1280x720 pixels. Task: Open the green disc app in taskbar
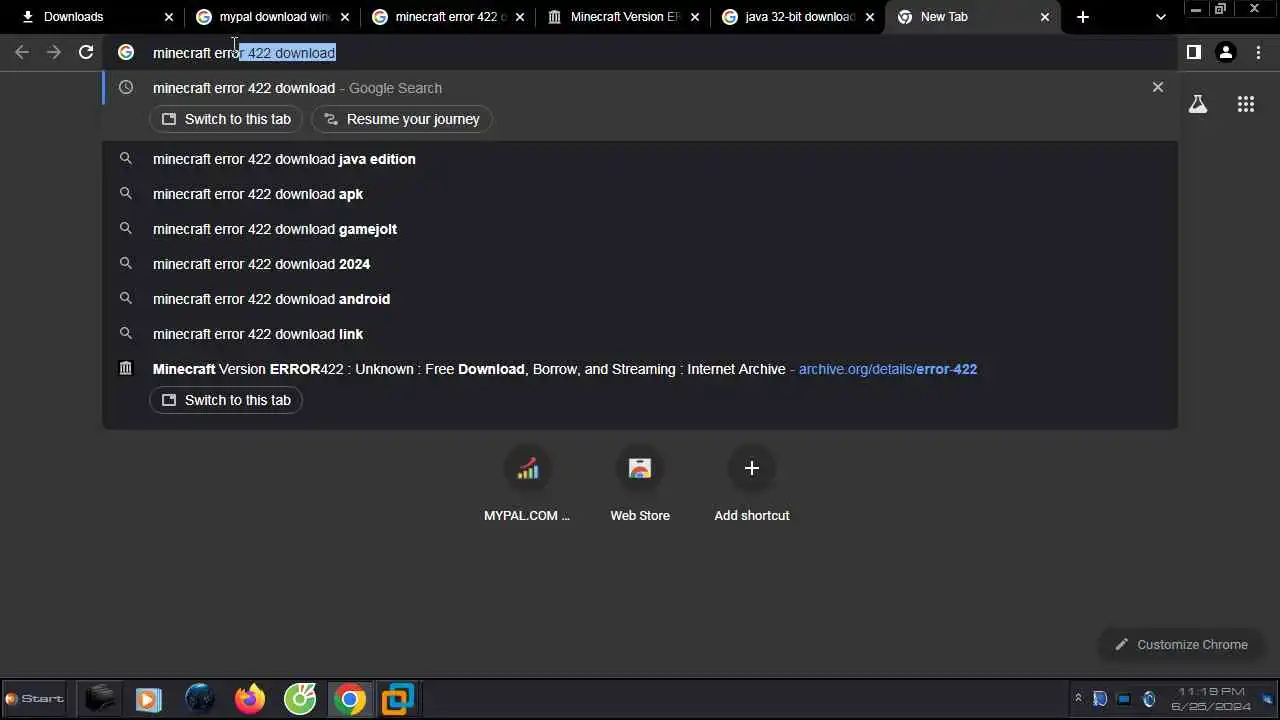[x=300, y=699]
